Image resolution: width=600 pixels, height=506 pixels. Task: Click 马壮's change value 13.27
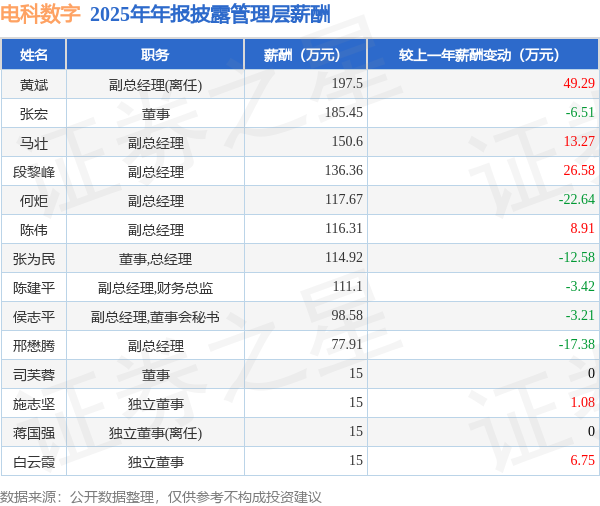coord(579,142)
